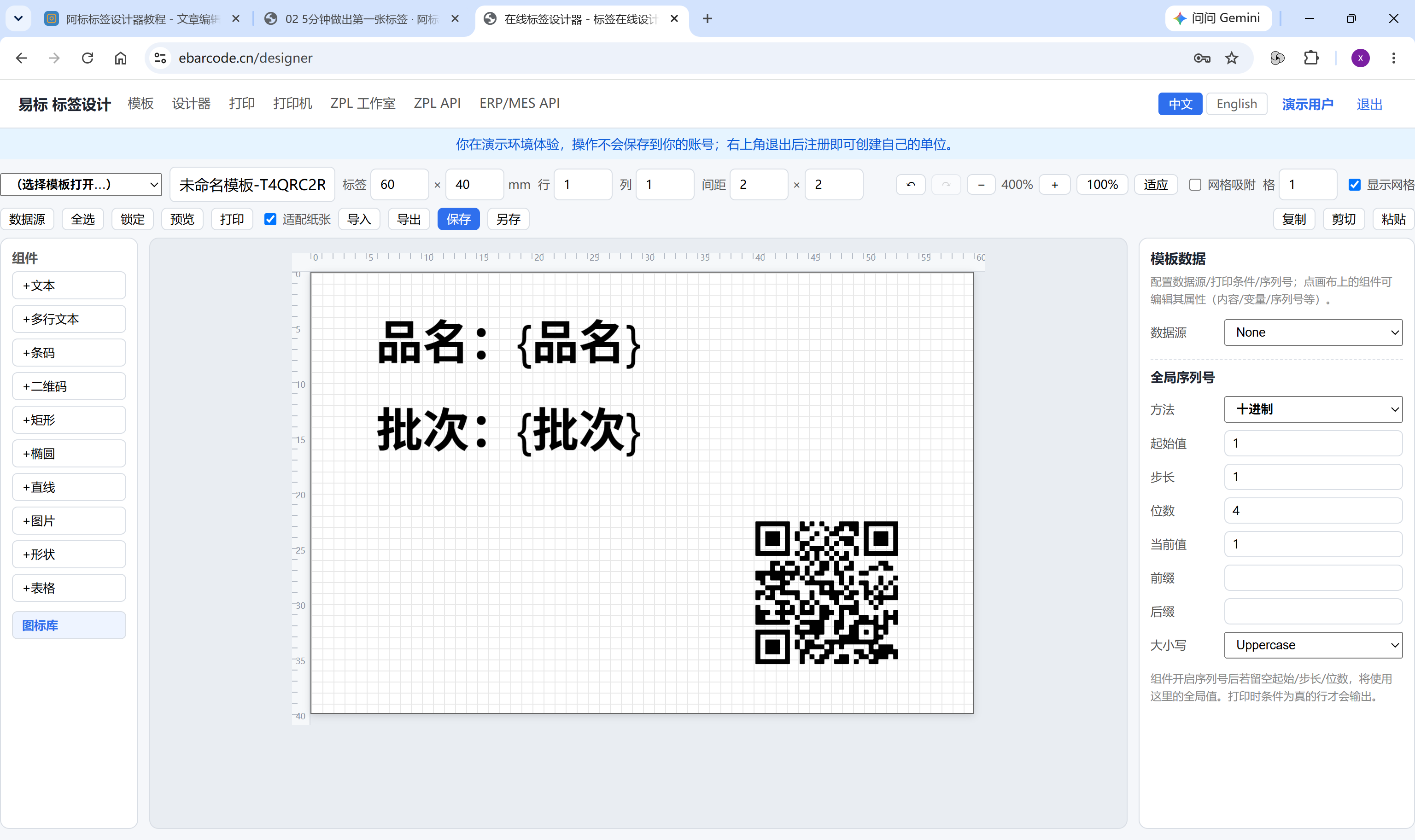The image size is (1415, 840).
Task: Click the 锁定 button
Action: 133,219
